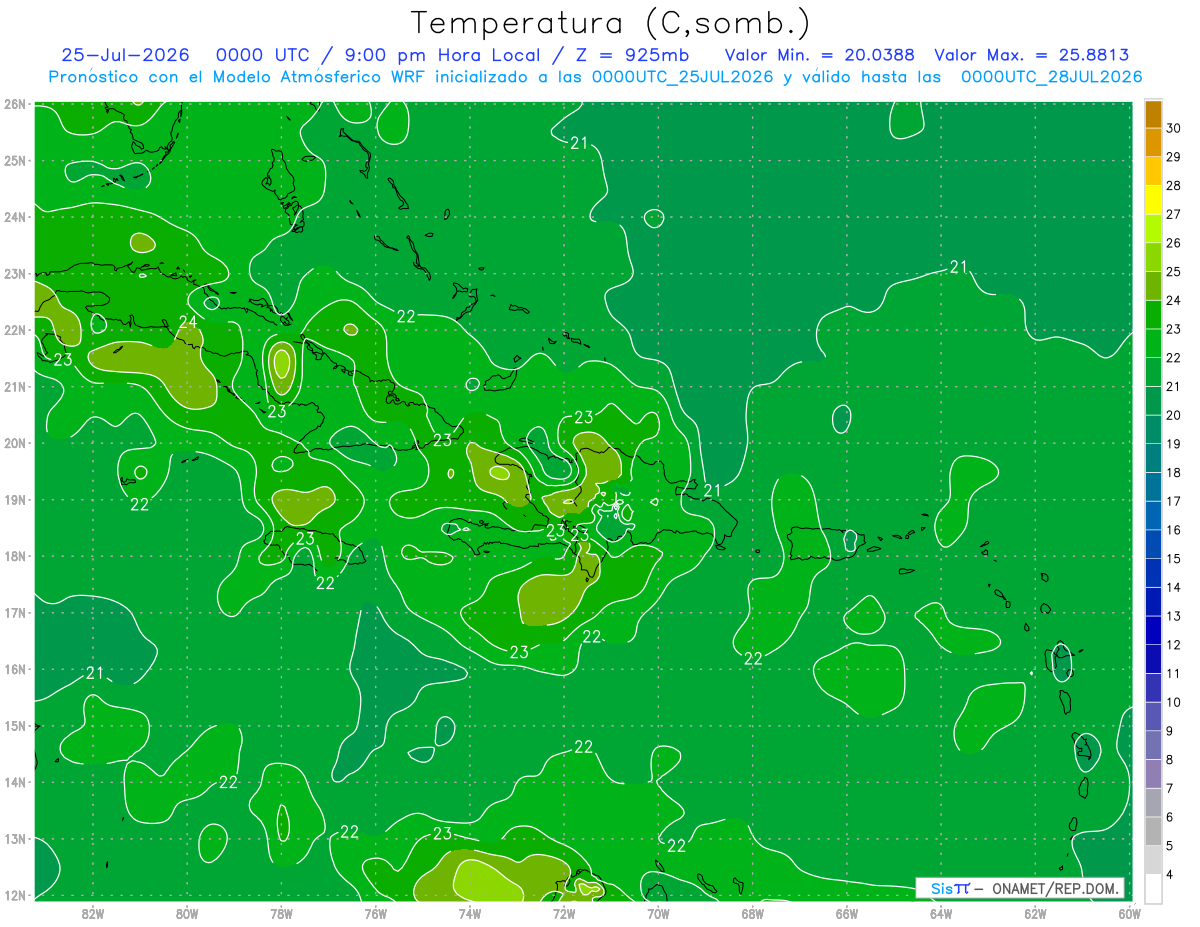This screenshot has width=1200, height=927.
Task: Click the "74W" longitude axis label
Action: 470,913
